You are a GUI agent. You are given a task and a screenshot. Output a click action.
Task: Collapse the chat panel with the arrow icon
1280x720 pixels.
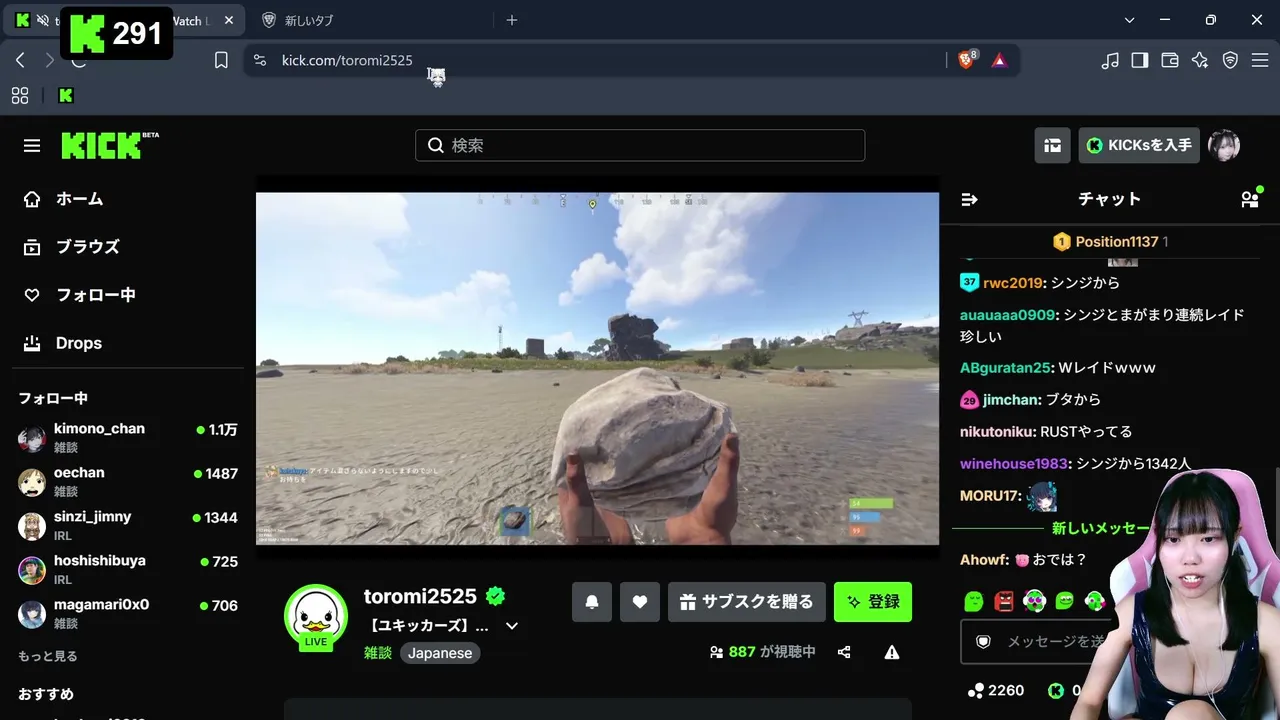(969, 199)
